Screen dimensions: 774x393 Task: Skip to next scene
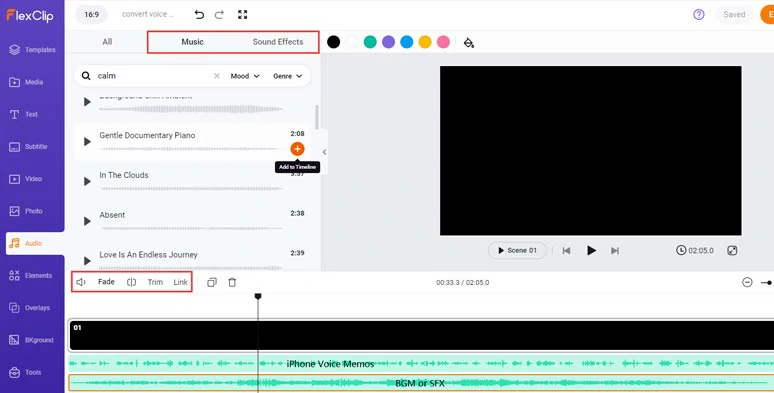[x=615, y=251]
